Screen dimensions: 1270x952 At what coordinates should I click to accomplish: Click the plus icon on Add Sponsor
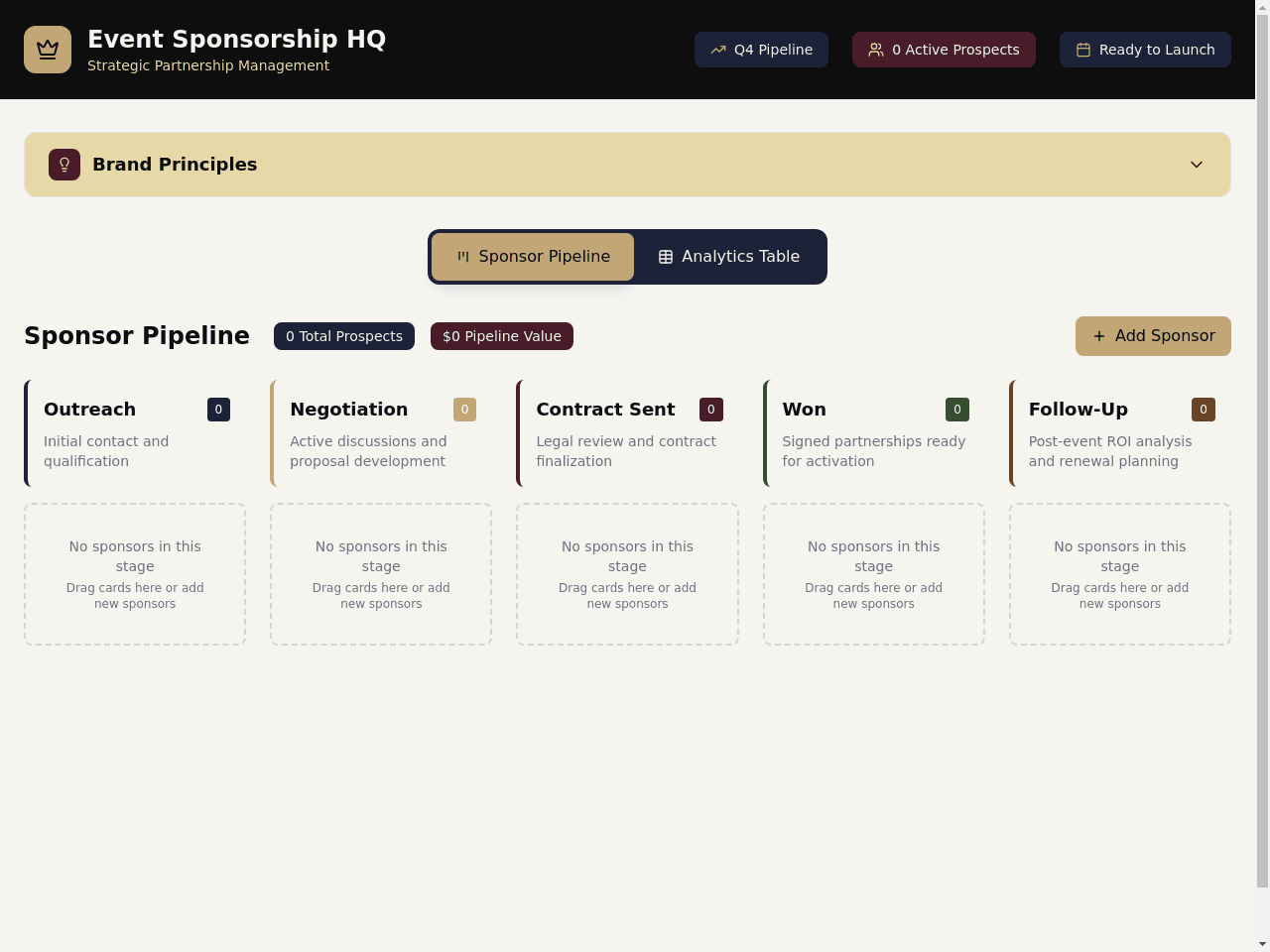tap(1099, 336)
